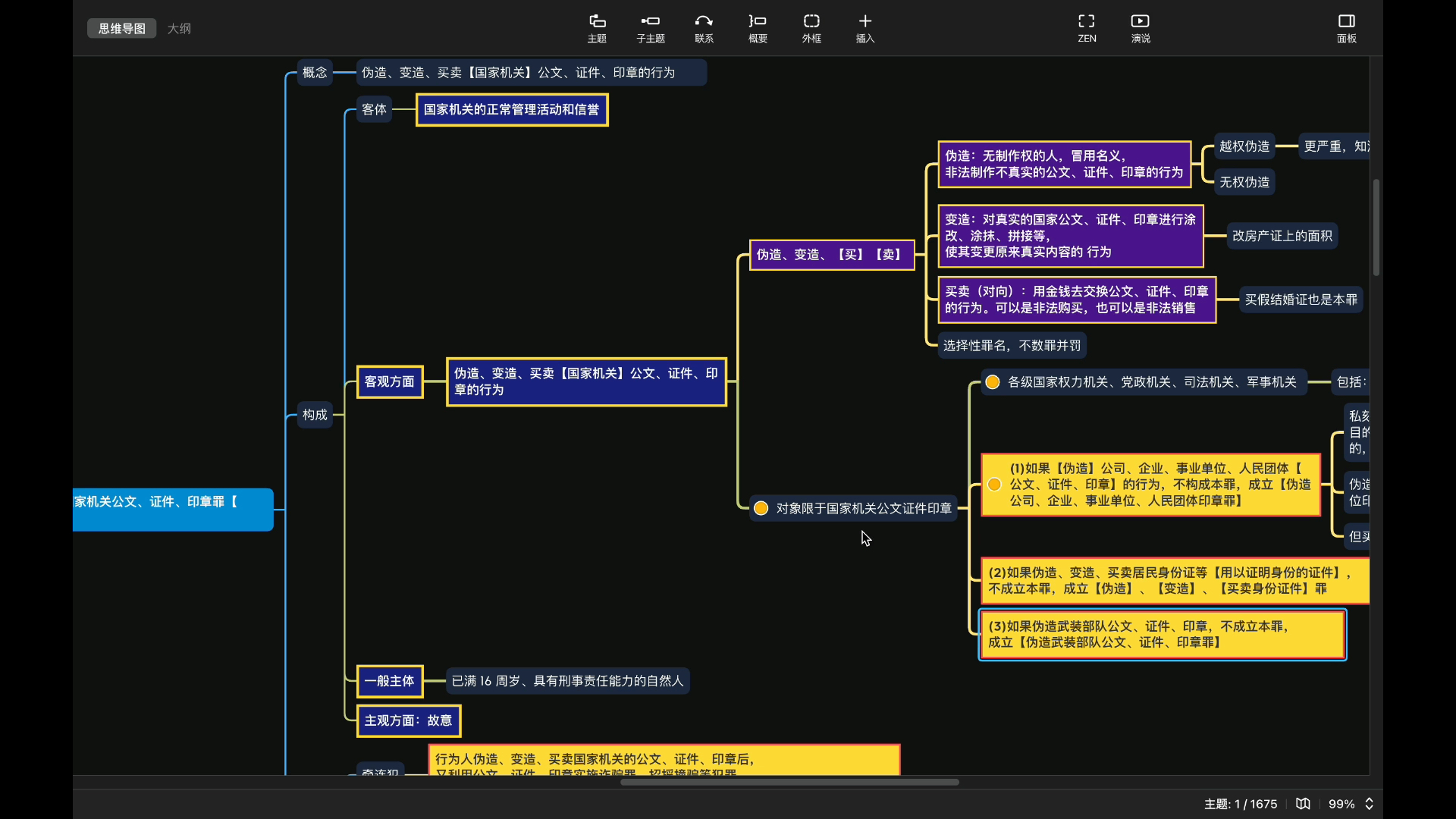Screen dimensions: 1456x819
Task: Select yellow node (1)如果【伪造】公司、企业
Action: coord(1151,485)
